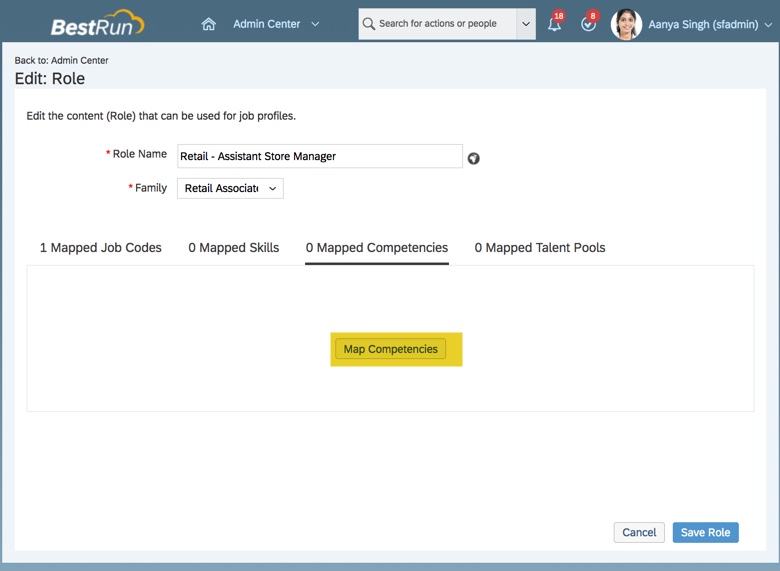Click the BestRun logo

[98, 24]
